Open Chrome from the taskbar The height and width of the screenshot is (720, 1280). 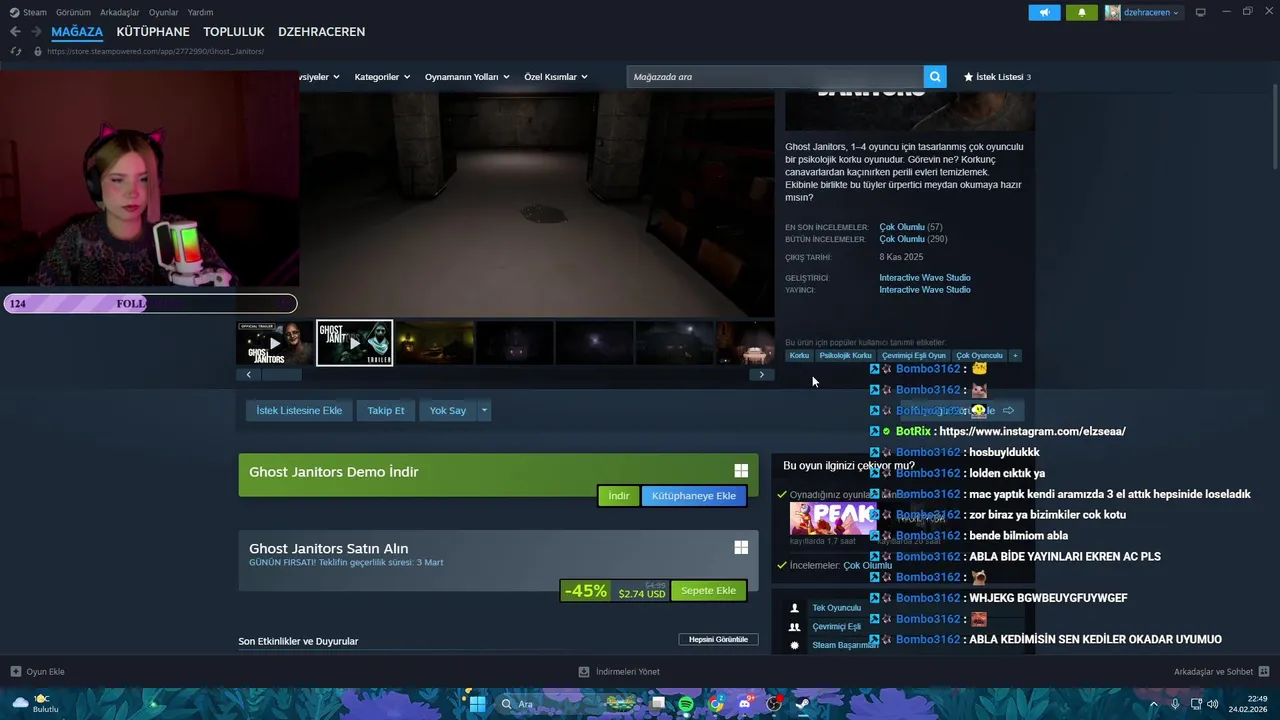coord(716,704)
